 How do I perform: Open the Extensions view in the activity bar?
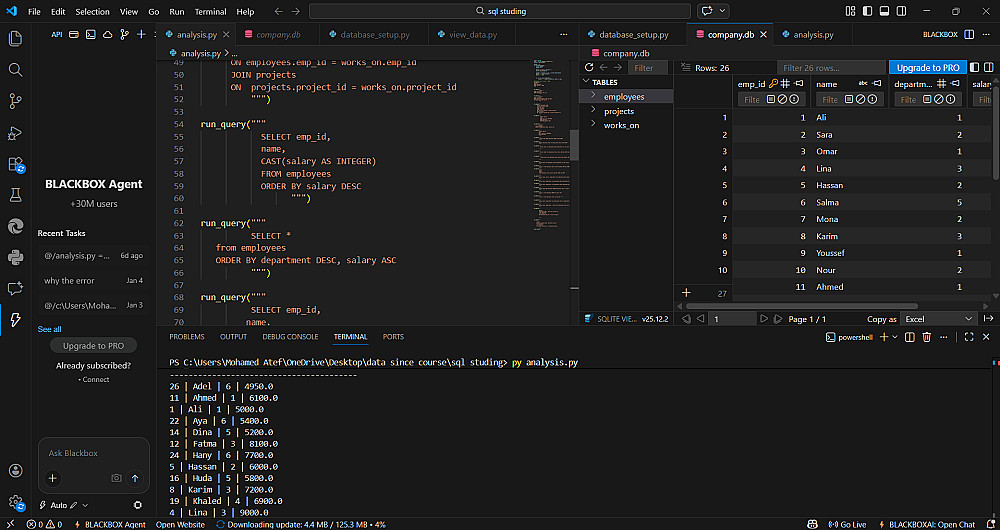click(15, 164)
